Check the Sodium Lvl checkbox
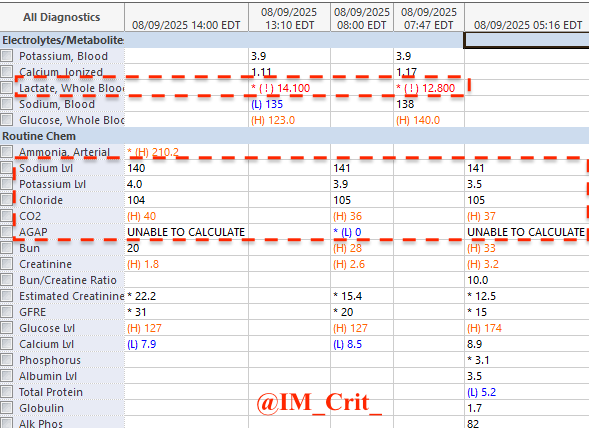Image resolution: width=589 pixels, height=428 pixels. [6, 168]
